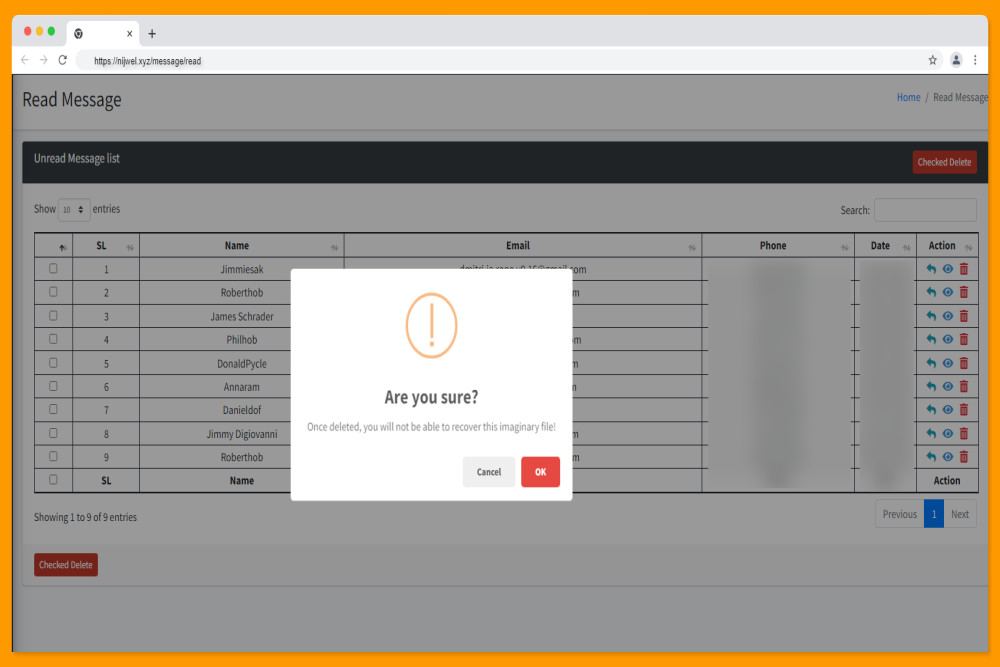The height and width of the screenshot is (667, 1000).
Task: Go back in browser history
Action: tap(25, 60)
